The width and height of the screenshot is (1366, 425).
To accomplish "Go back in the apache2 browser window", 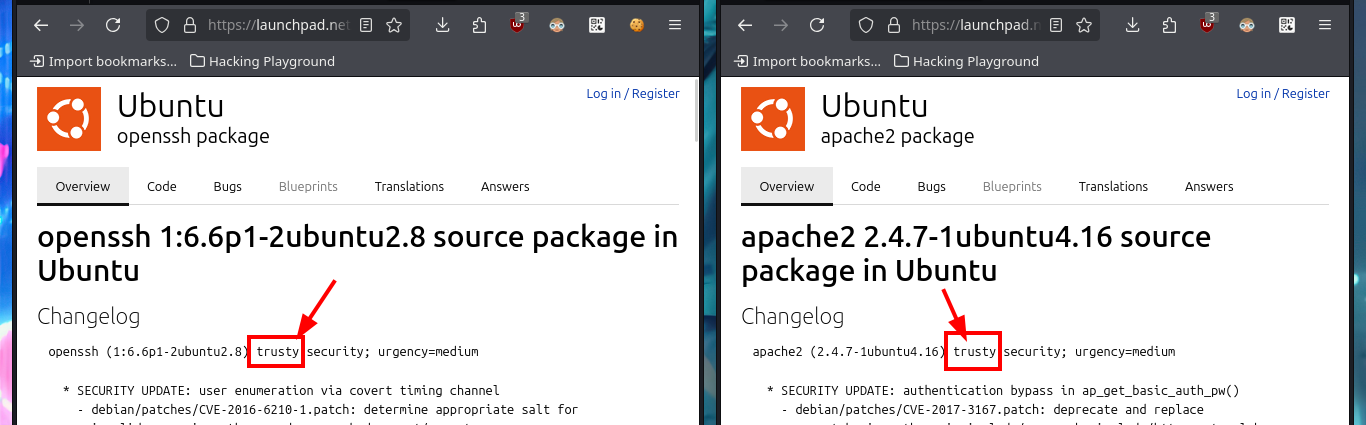I will [x=744, y=25].
